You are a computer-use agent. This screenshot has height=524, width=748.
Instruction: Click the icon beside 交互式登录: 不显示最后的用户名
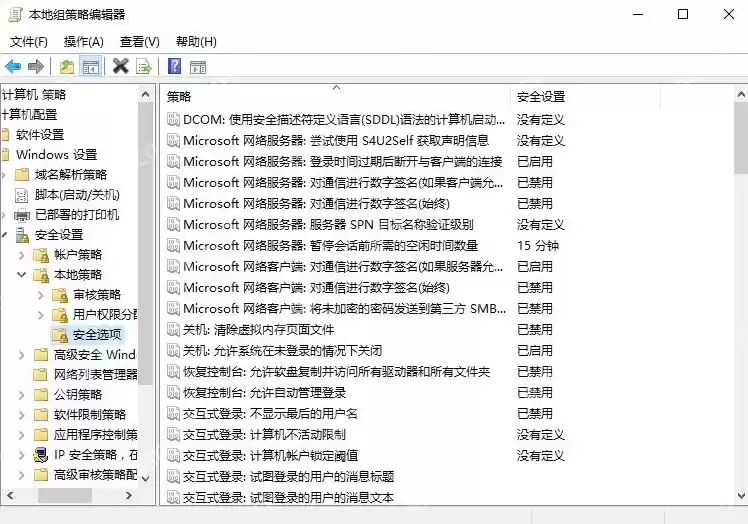coord(173,413)
